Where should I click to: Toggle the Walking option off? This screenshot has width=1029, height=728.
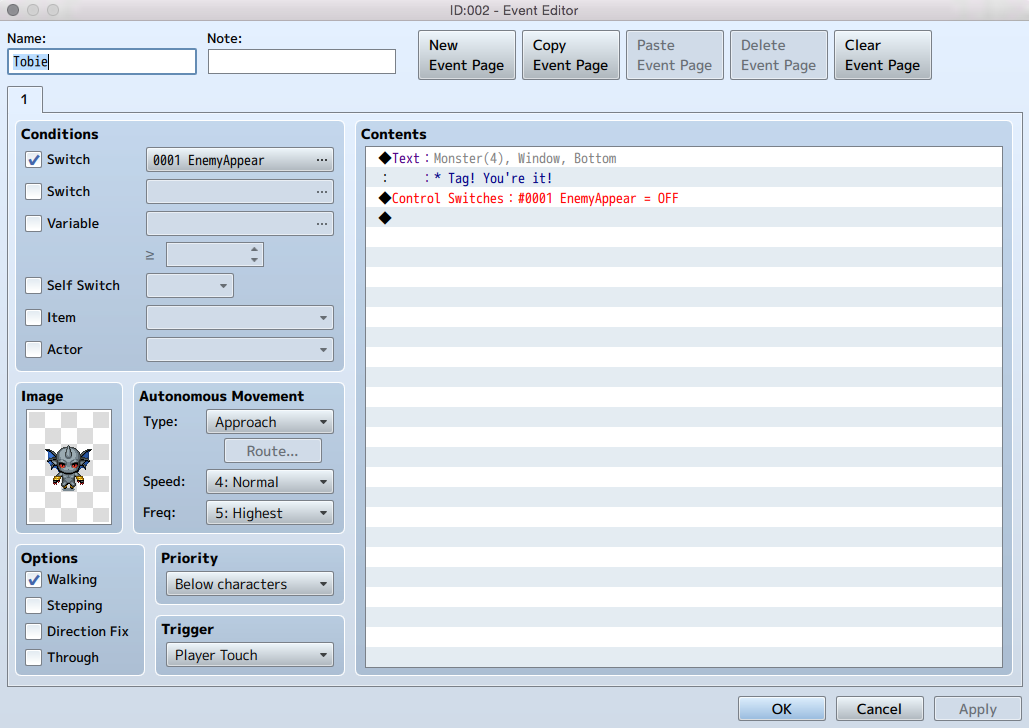(33, 580)
